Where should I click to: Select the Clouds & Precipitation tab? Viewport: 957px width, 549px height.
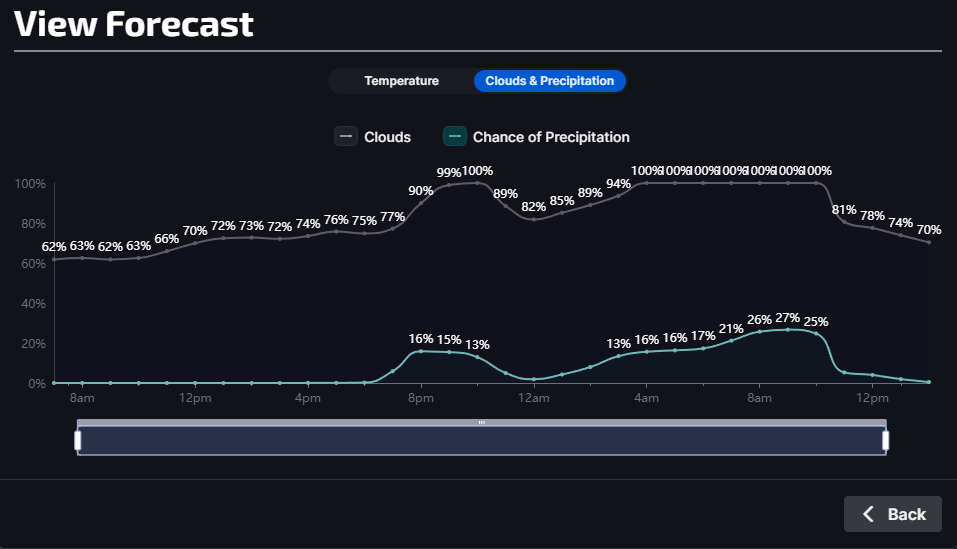point(549,81)
